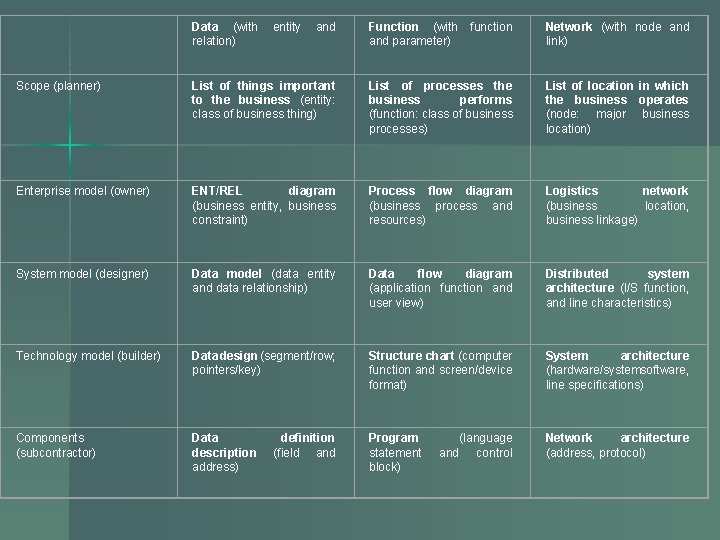This screenshot has width=720, height=540.
Task: Click the 'Logistics network' cell
Action: click(x=617, y=205)
